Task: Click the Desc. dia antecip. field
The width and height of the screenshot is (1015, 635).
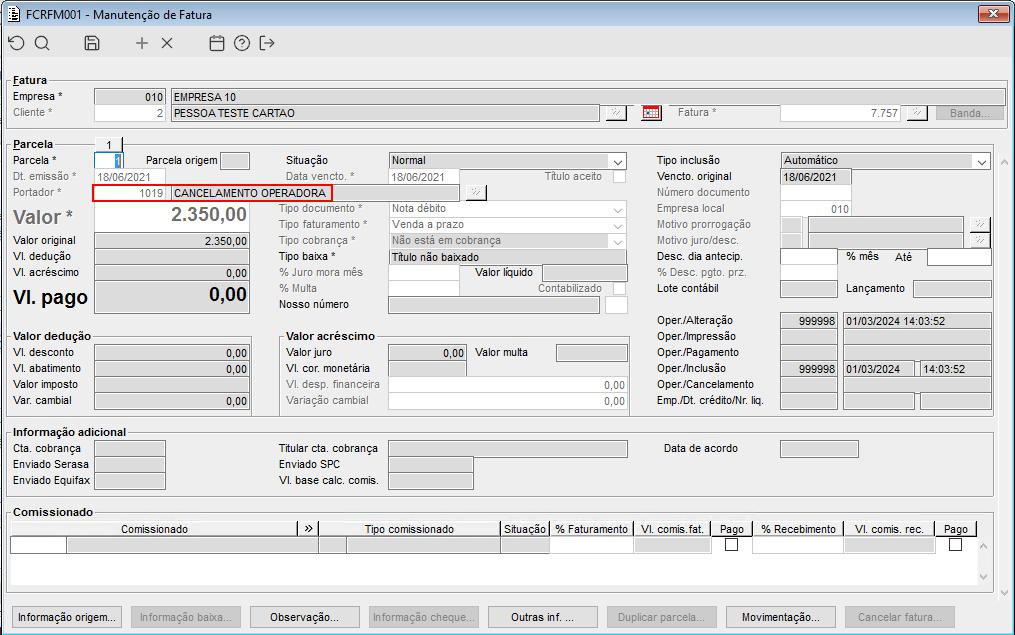Action: pos(809,256)
